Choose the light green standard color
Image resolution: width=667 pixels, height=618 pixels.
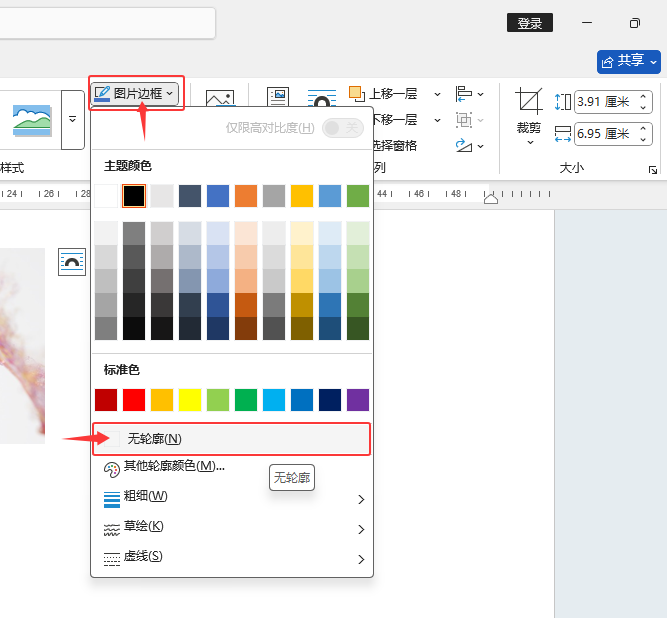click(x=218, y=400)
